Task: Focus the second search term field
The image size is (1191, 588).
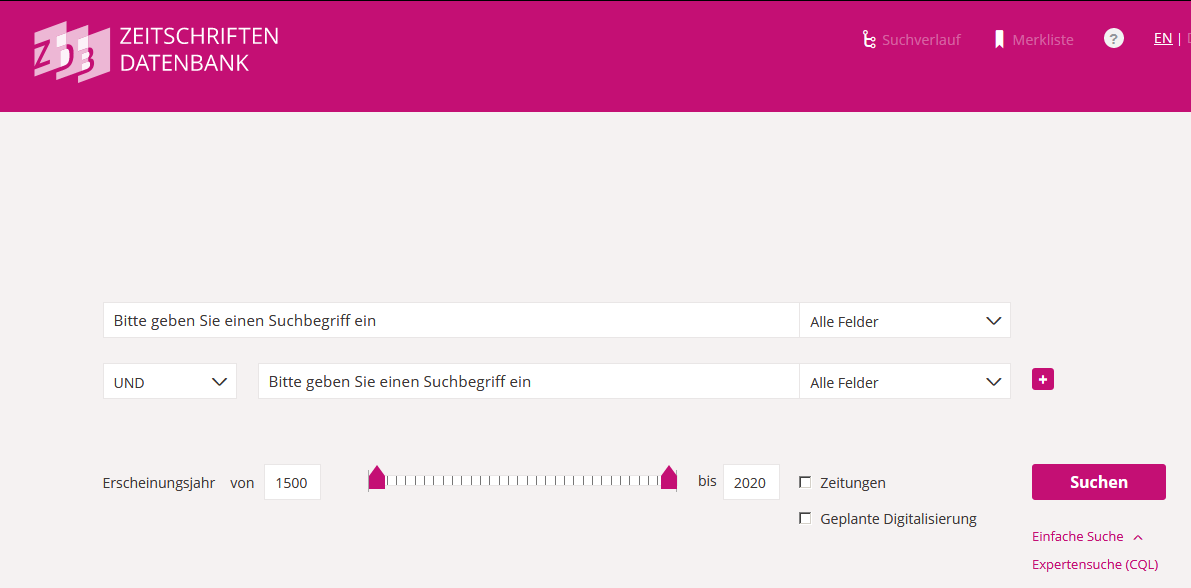Action: 529,381
